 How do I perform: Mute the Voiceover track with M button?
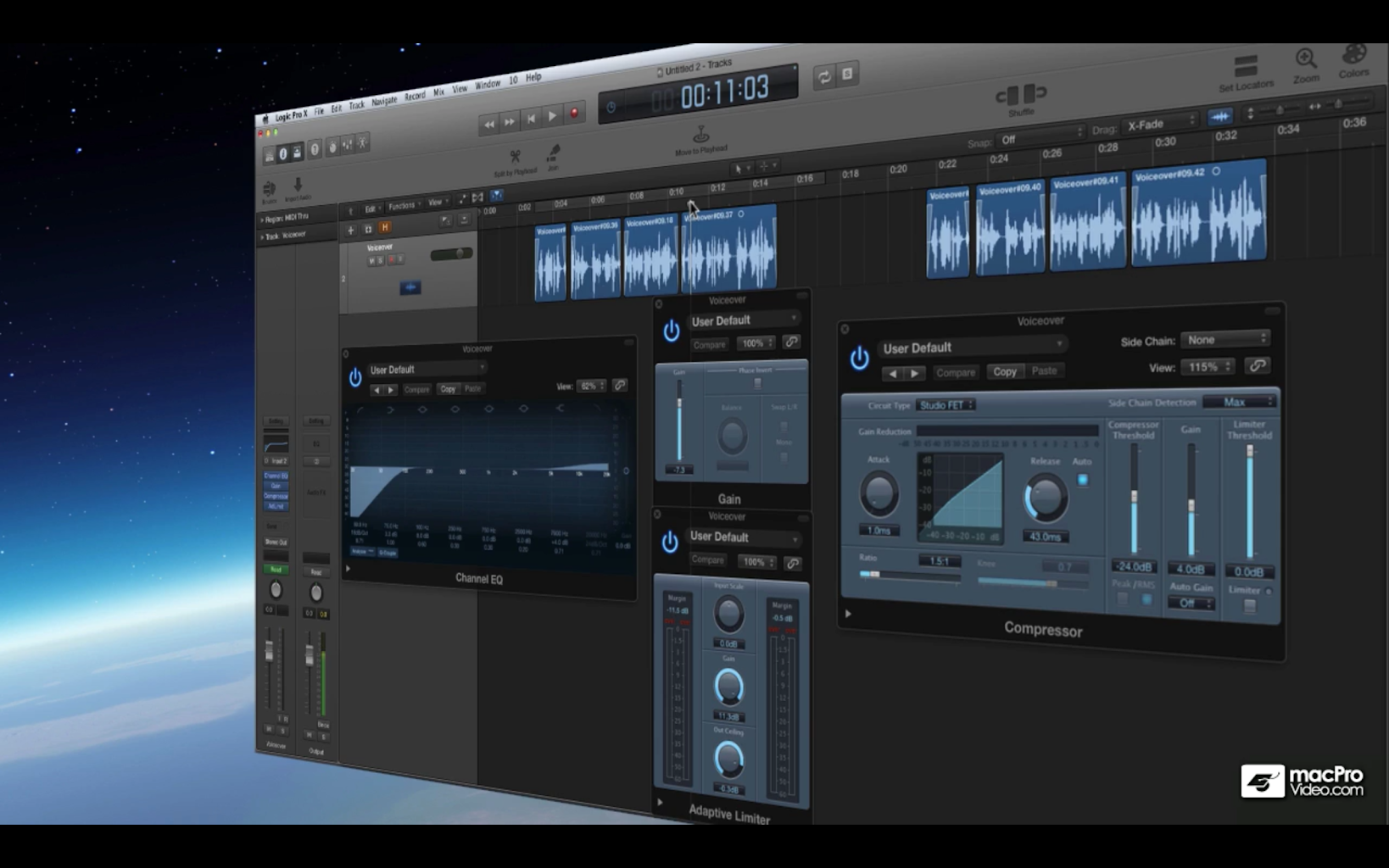371,261
